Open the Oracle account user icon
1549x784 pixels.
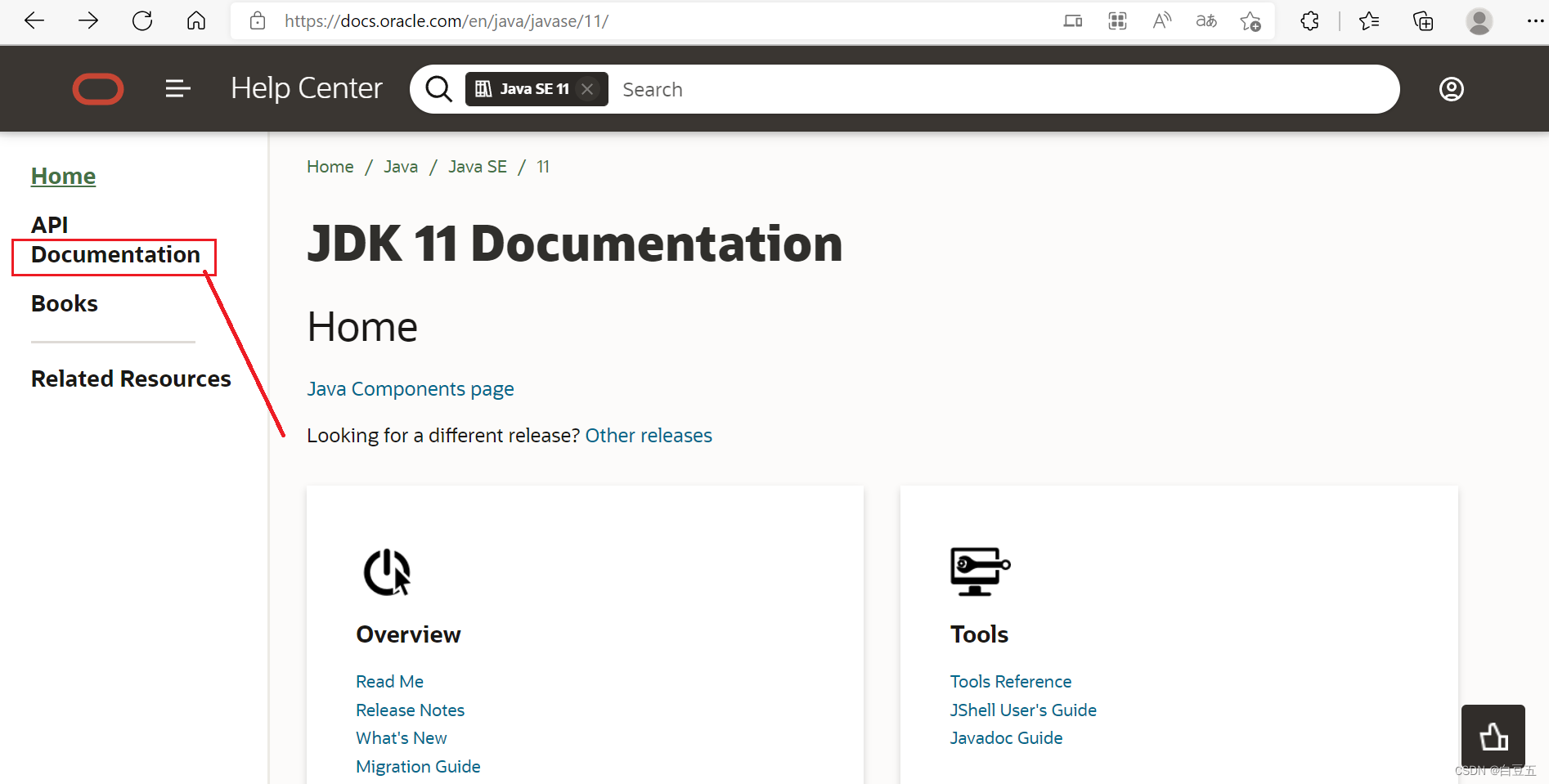1452,89
